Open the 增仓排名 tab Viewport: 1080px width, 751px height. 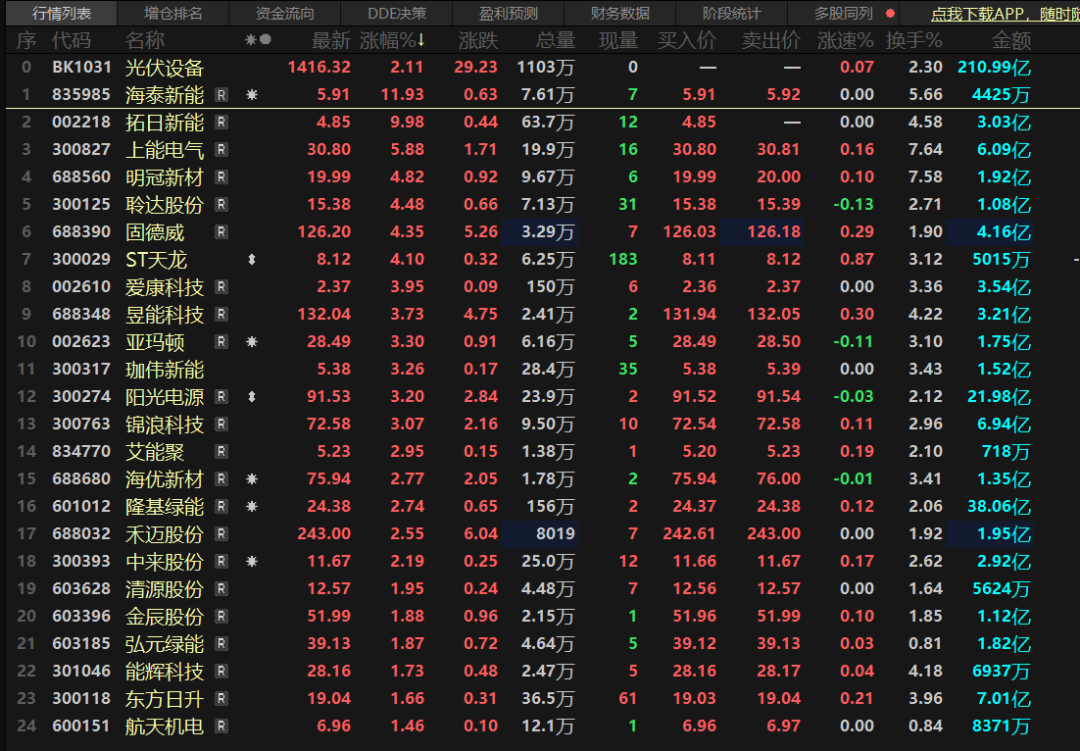pos(173,13)
